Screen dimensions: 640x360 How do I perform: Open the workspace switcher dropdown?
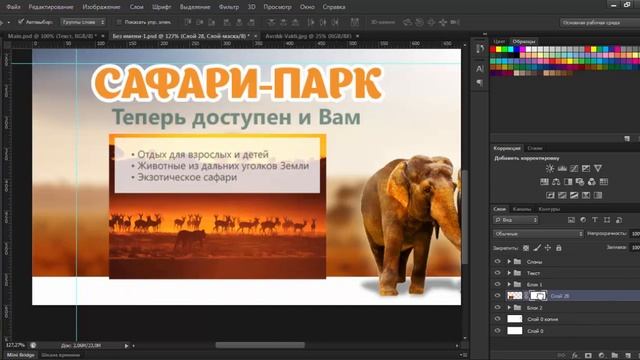point(600,22)
